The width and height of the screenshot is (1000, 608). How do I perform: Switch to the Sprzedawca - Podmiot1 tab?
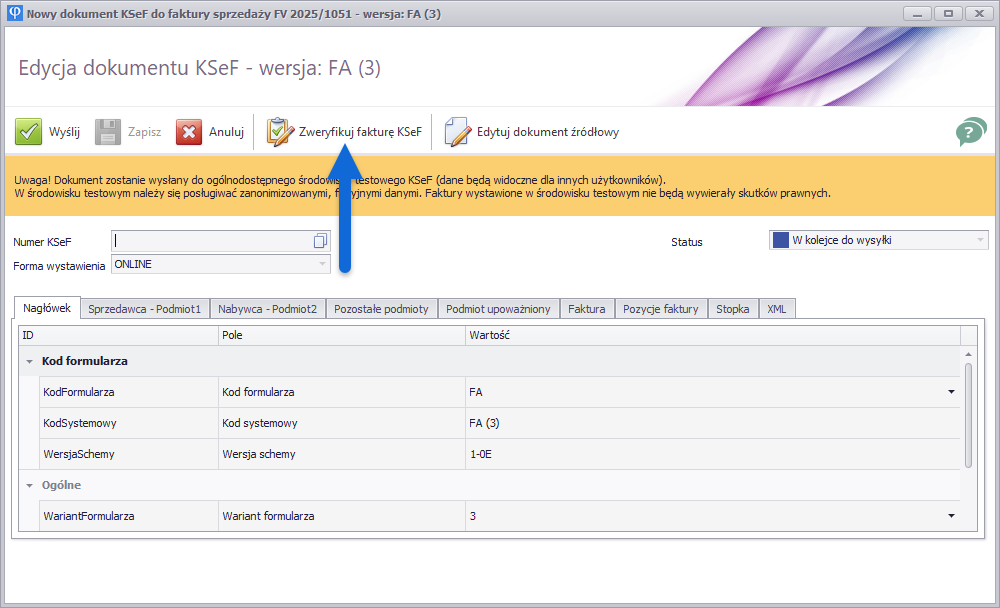click(144, 309)
